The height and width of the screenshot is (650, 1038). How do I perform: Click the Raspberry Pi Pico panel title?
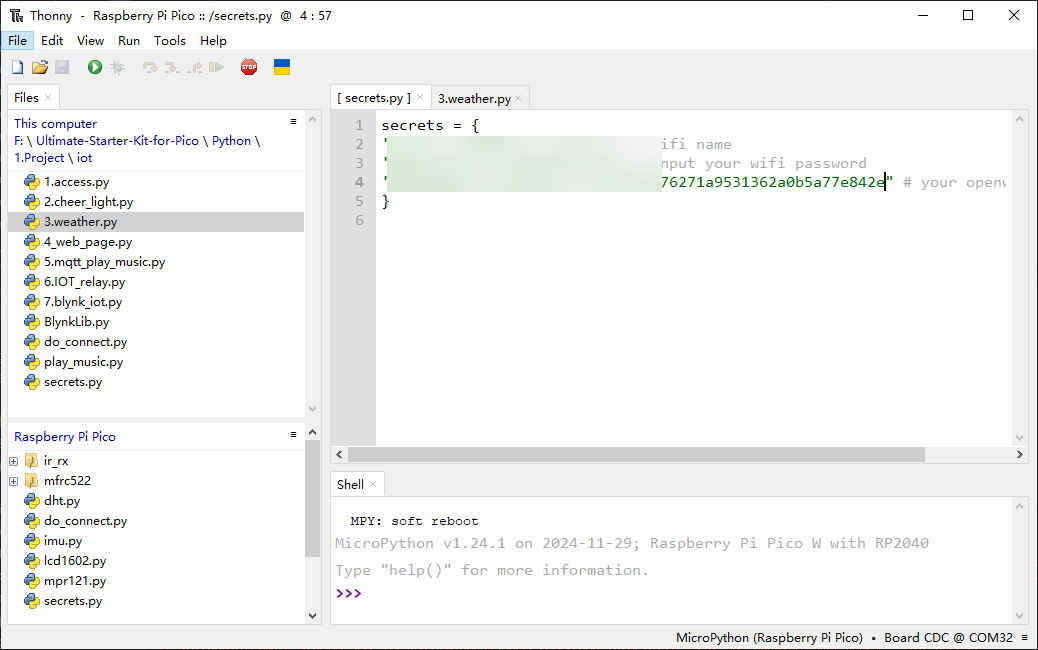[x=65, y=437]
